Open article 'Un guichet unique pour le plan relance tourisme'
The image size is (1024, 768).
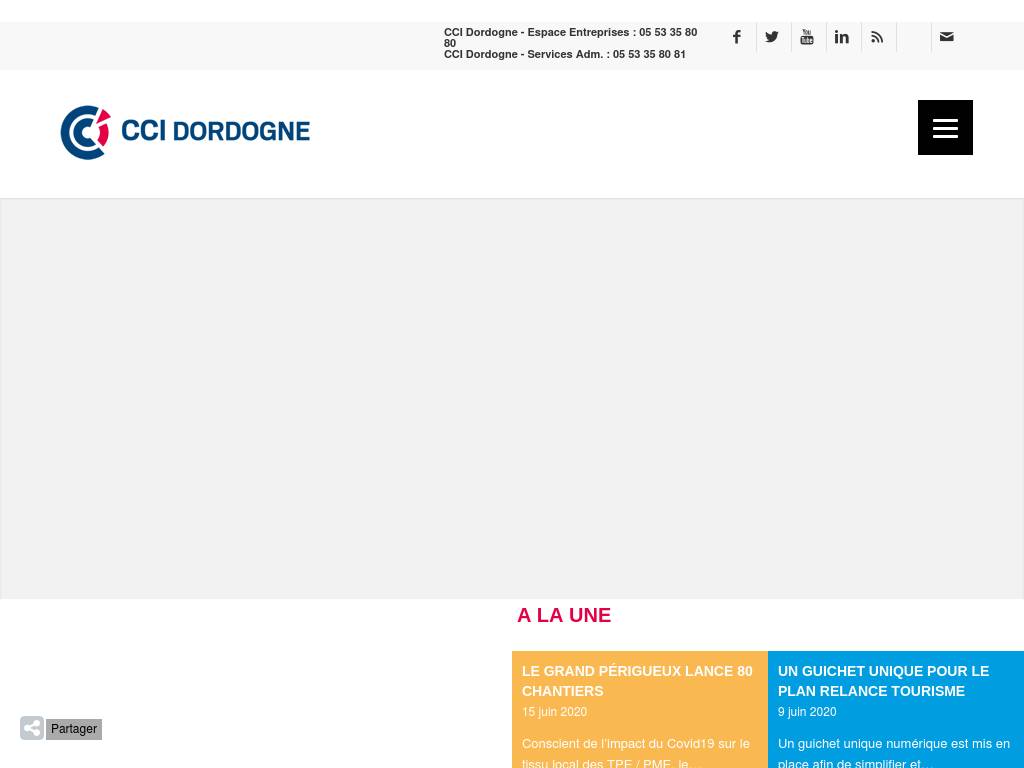pyautogui.click(x=883, y=681)
